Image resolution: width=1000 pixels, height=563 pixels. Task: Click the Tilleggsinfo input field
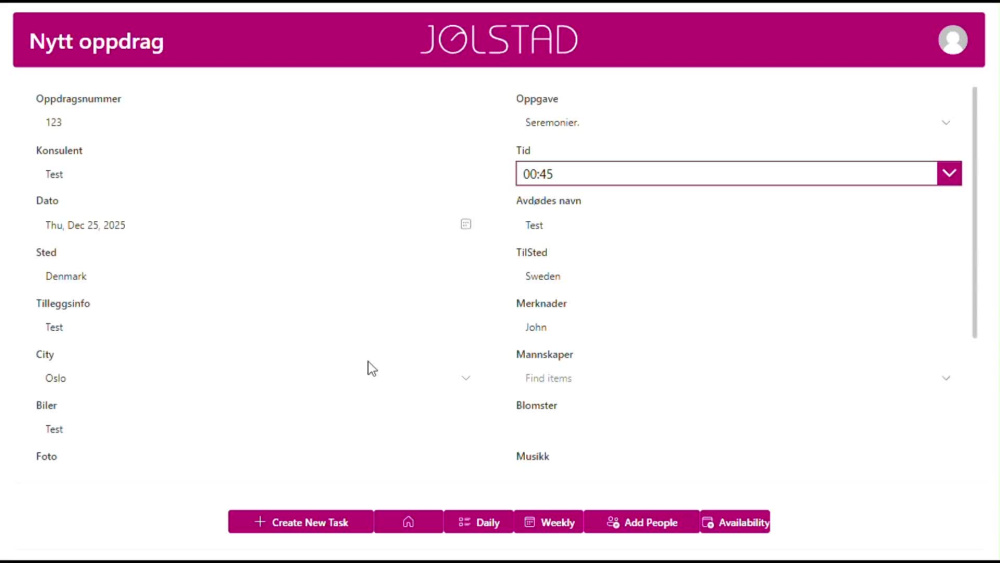point(258,327)
